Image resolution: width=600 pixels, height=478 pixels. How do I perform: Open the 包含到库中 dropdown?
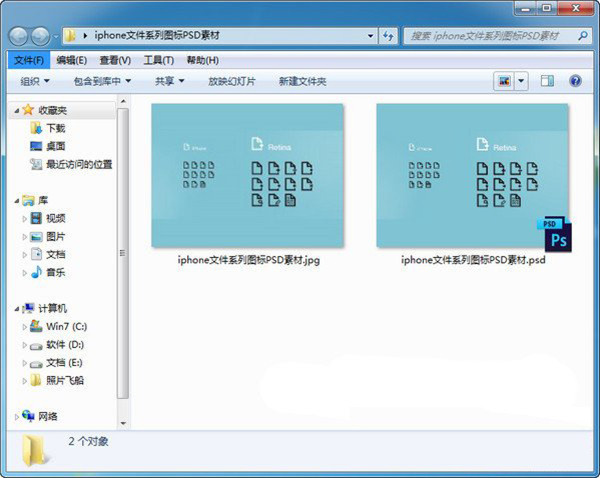coord(102,81)
